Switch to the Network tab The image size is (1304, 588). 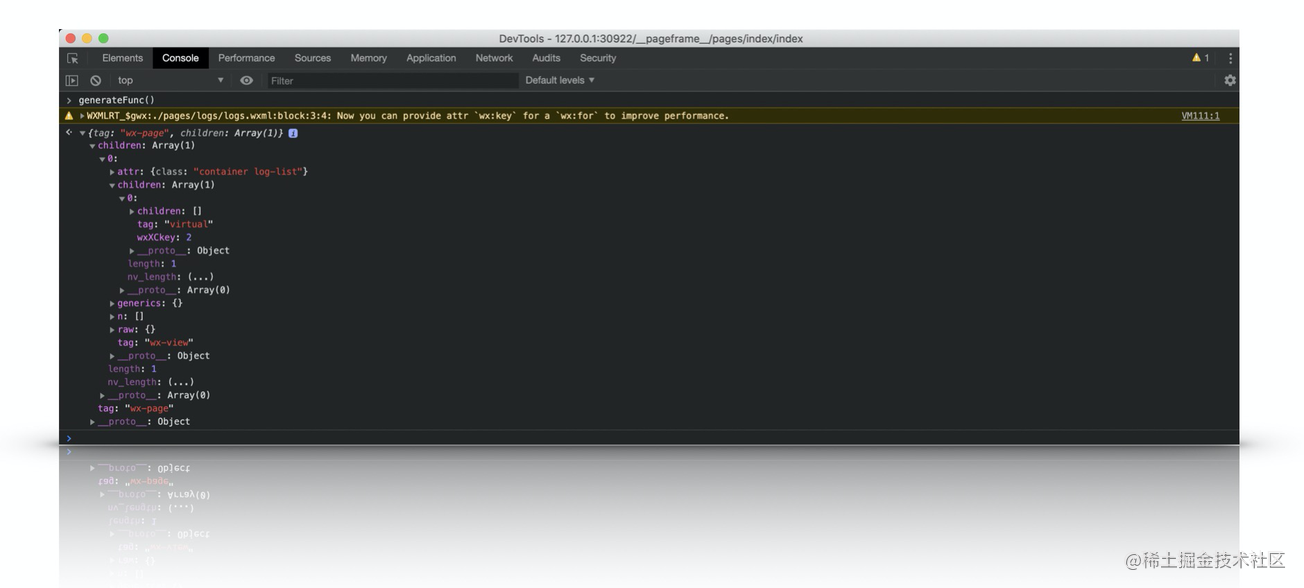coord(494,58)
